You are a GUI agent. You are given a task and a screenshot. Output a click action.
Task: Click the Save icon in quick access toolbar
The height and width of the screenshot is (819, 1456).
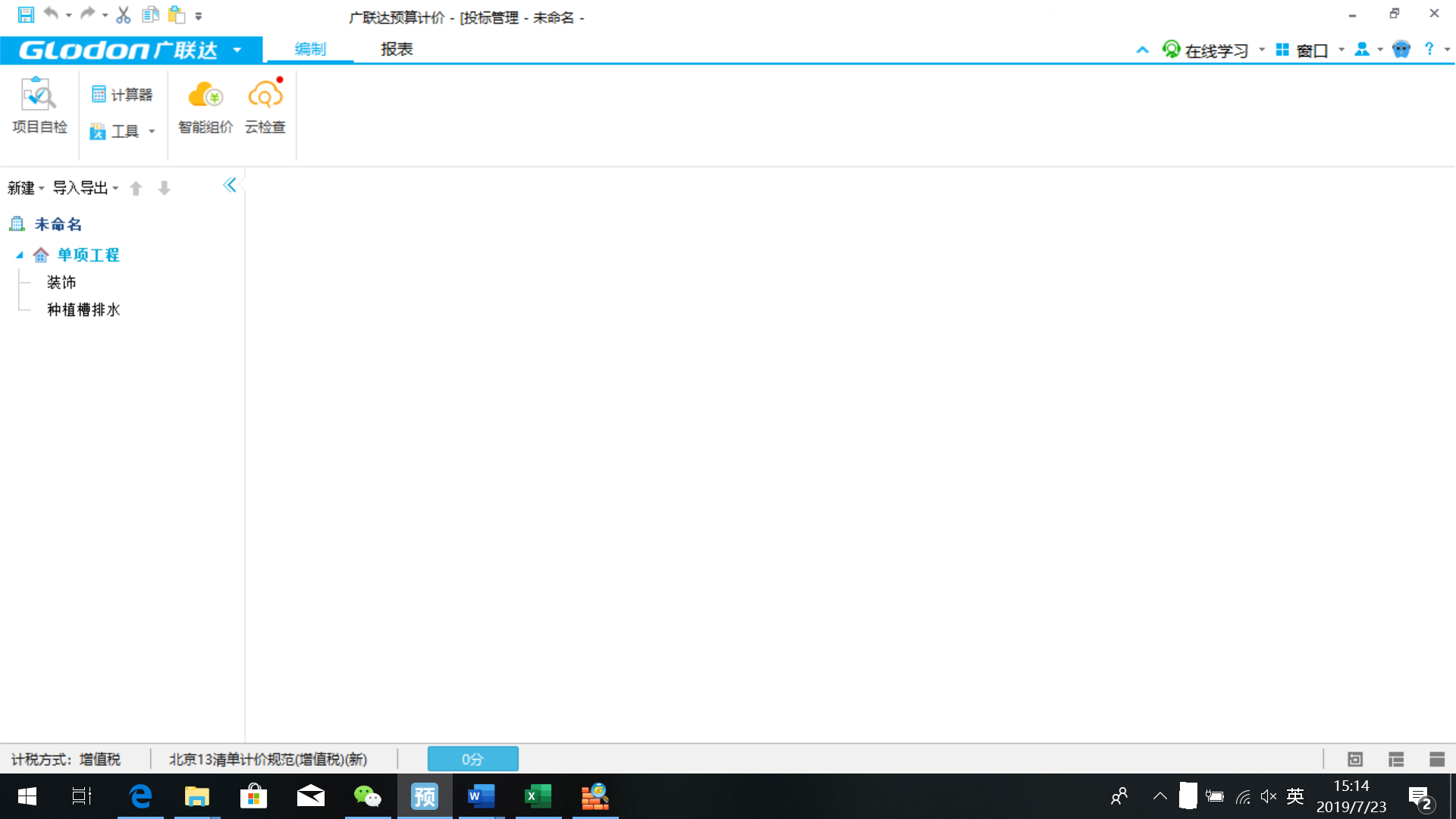(26, 14)
